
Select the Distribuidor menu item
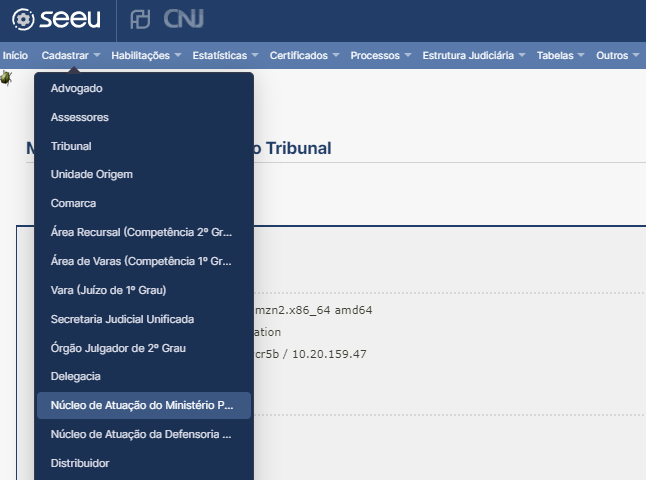click(80, 463)
